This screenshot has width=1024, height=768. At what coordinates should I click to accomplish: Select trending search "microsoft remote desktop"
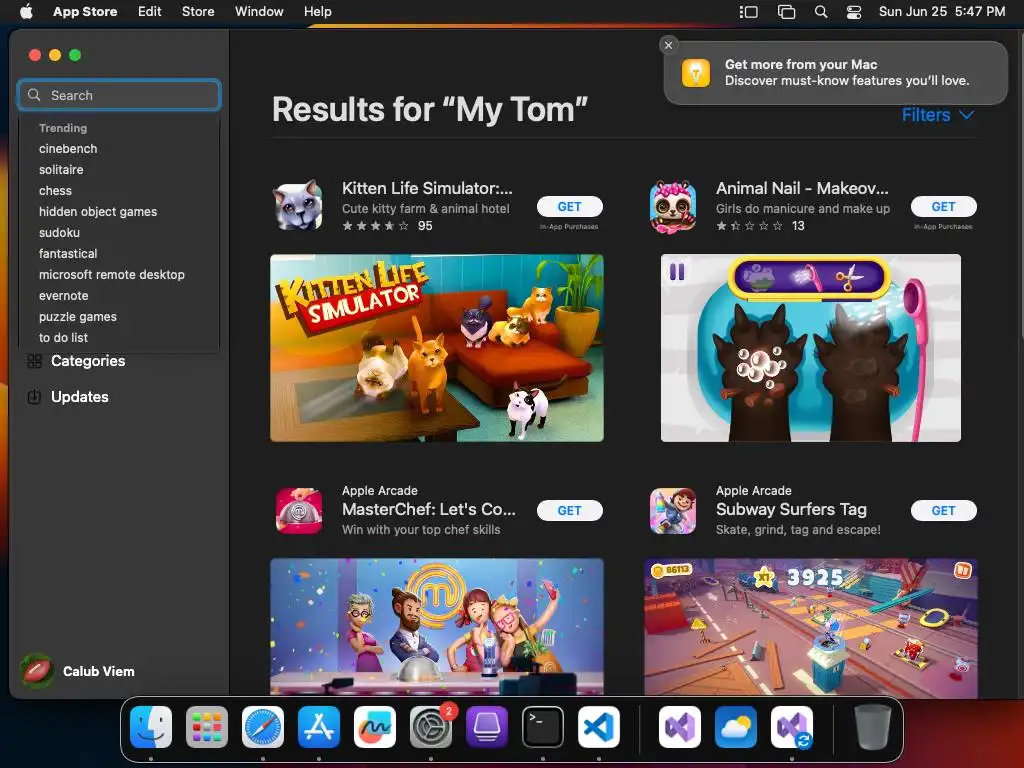(112, 275)
